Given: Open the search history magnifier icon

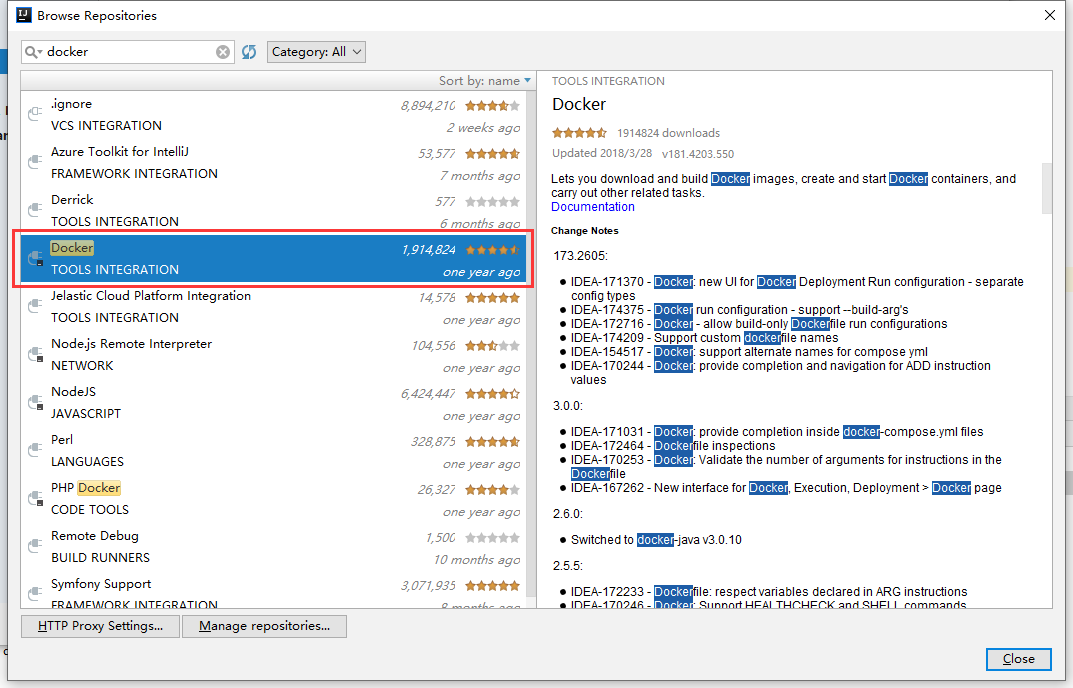Looking at the screenshot, I should (33, 52).
